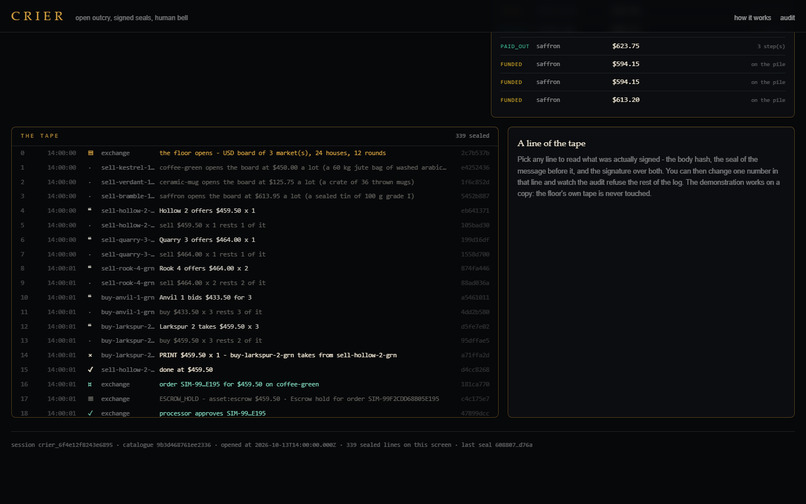The width and height of the screenshot is (806, 504).
Task: Pick the line 'Anvil 1 bids $433.50 for 3'
Action: coord(255,297)
